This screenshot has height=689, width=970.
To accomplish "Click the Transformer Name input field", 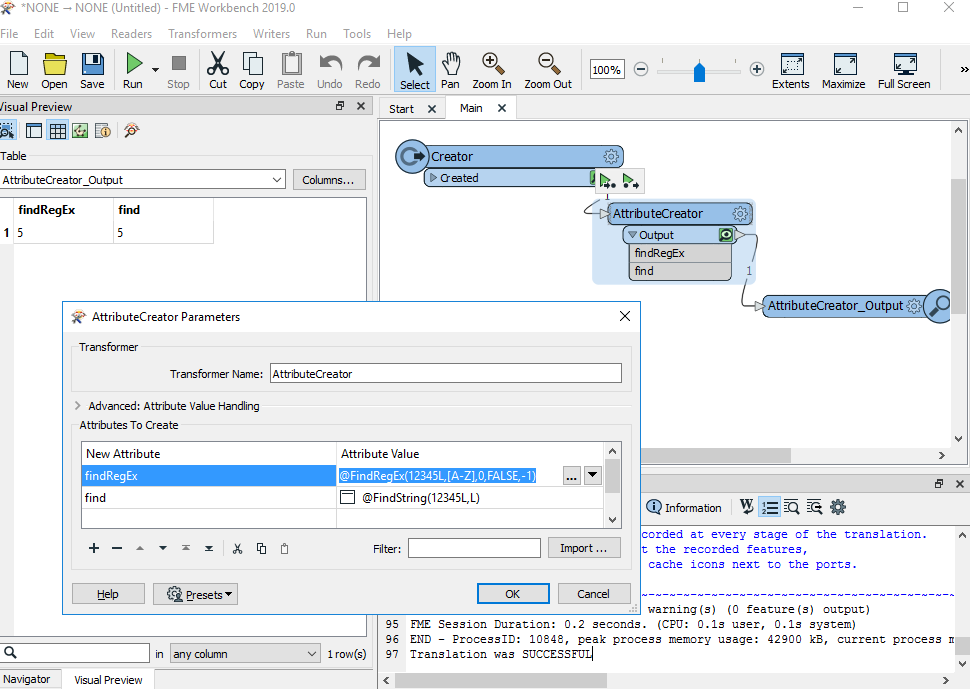I will pyautogui.click(x=445, y=374).
